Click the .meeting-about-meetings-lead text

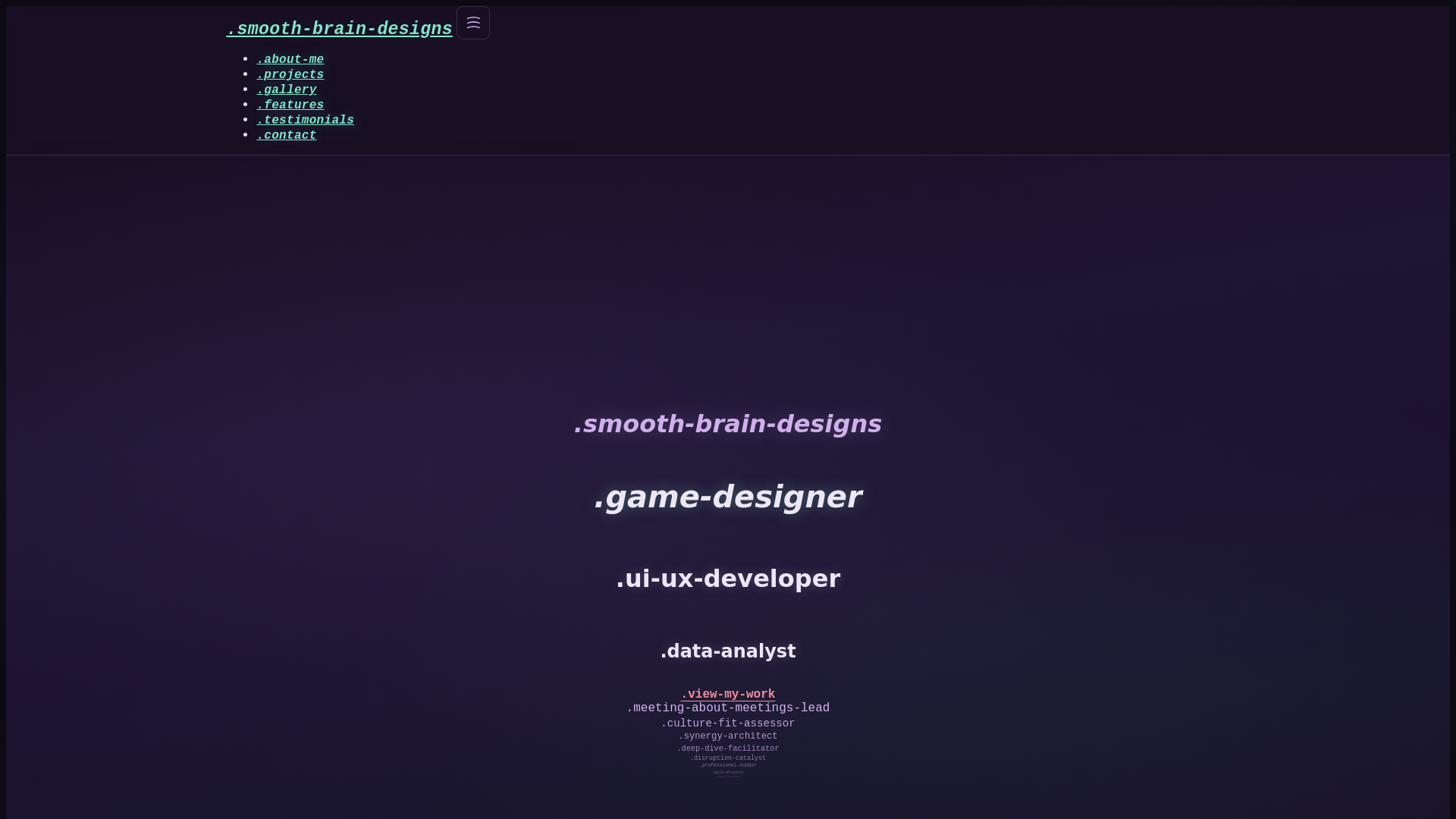point(728,708)
